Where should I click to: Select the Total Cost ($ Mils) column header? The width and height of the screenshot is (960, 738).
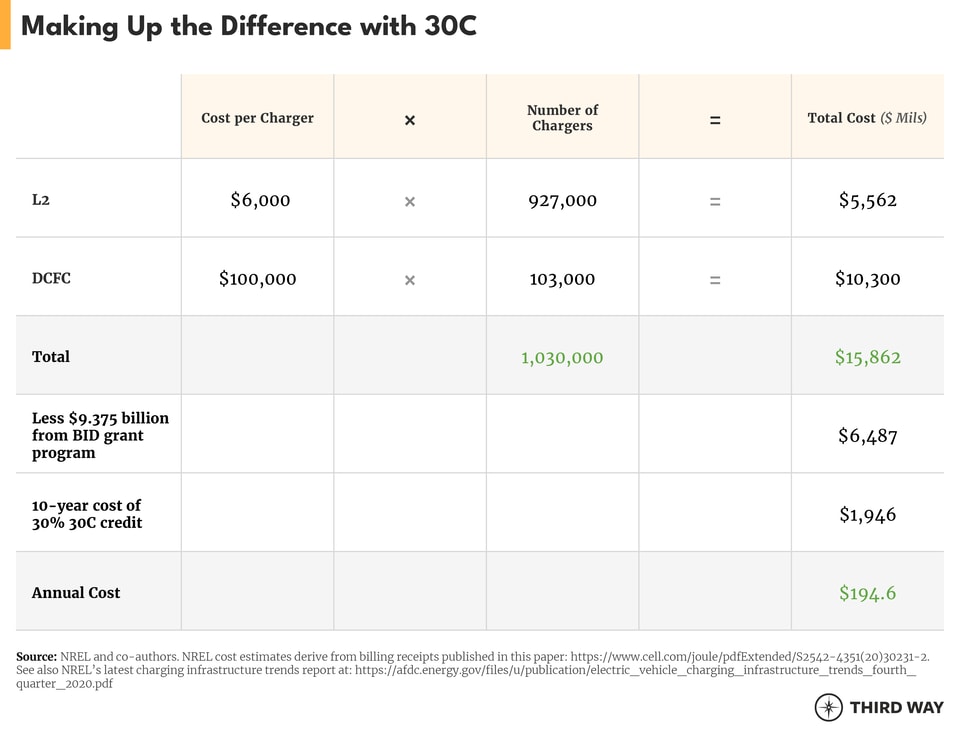coord(867,118)
